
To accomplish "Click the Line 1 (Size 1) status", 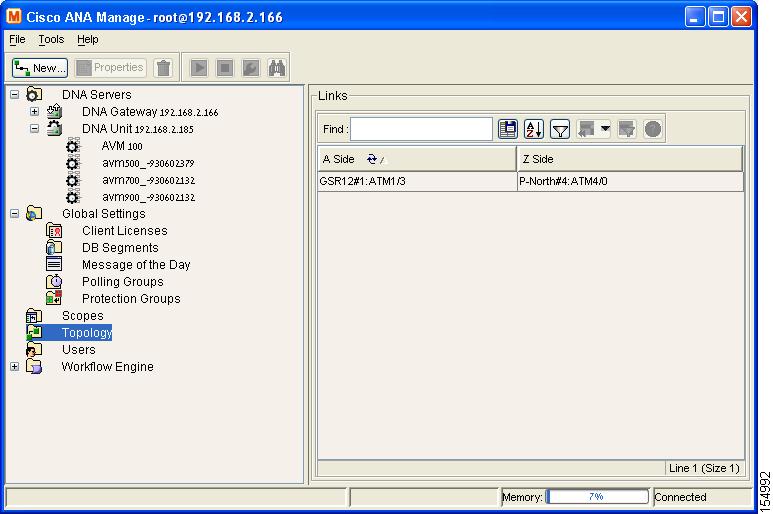I will (704, 468).
